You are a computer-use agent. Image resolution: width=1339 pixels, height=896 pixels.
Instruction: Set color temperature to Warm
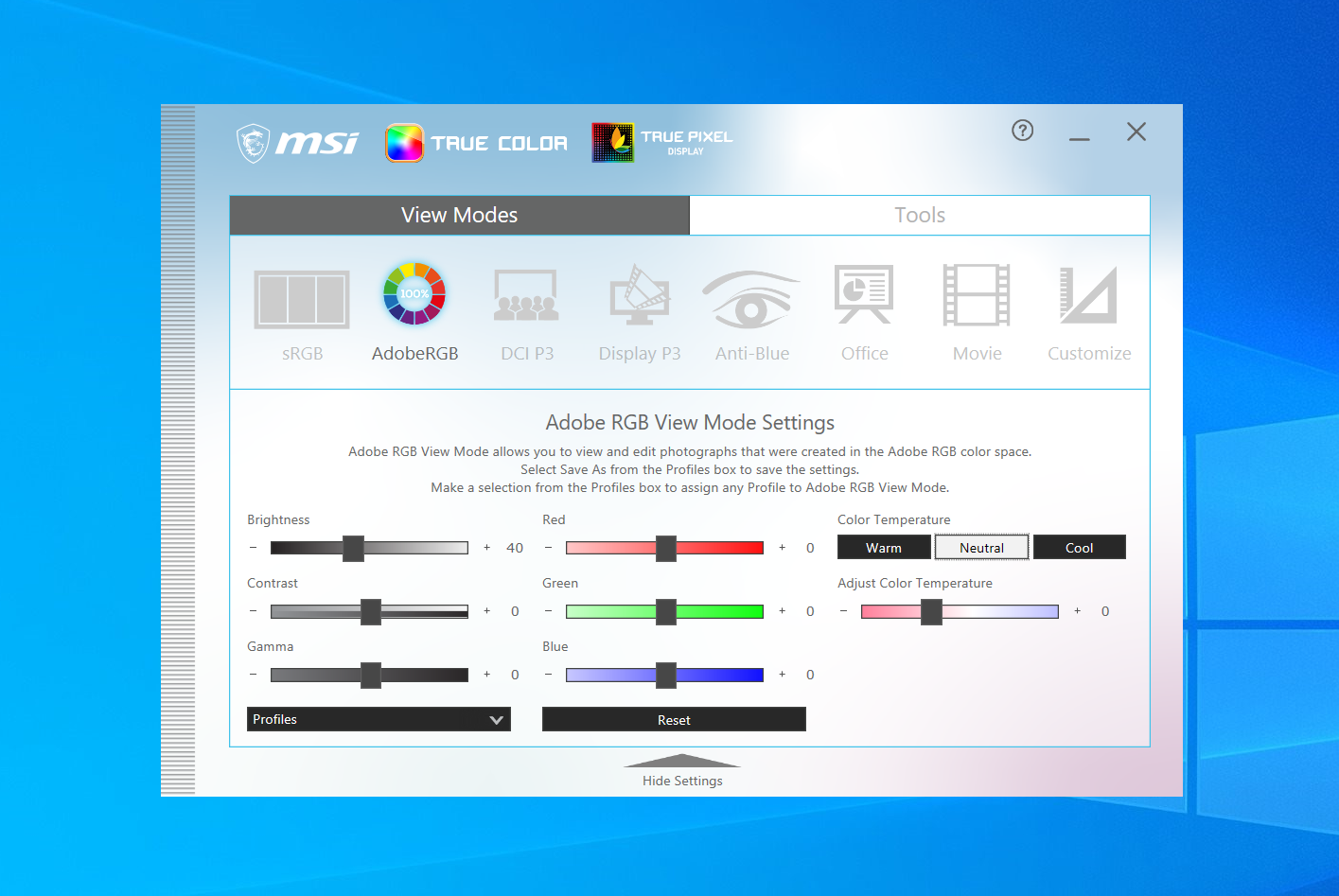point(884,548)
